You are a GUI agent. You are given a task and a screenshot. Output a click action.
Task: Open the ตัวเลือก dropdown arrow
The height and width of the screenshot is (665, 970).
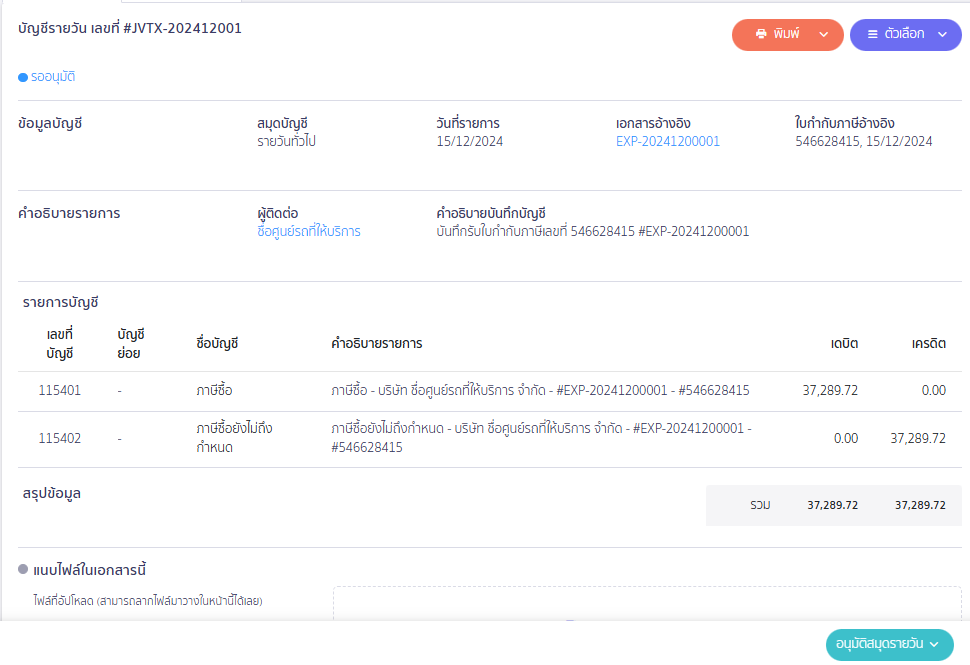coord(942,34)
